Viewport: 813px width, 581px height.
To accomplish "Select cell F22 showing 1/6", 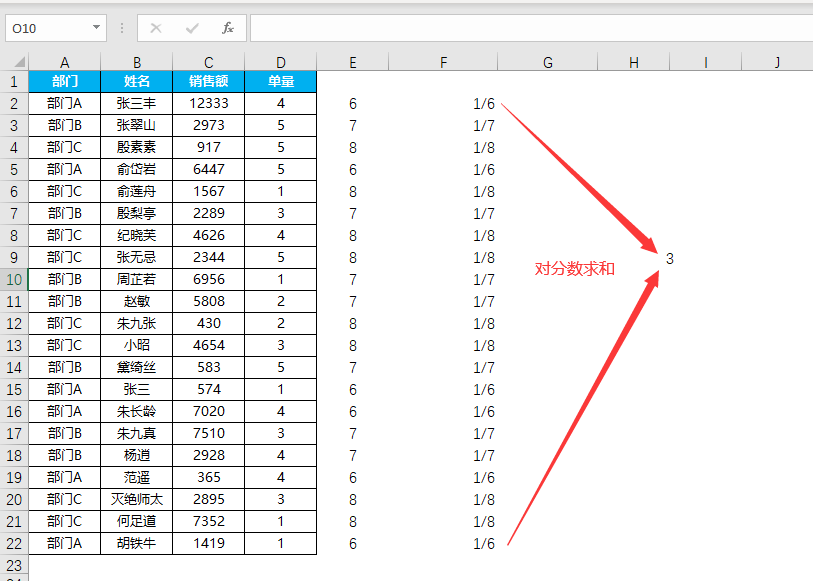I will [443, 543].
